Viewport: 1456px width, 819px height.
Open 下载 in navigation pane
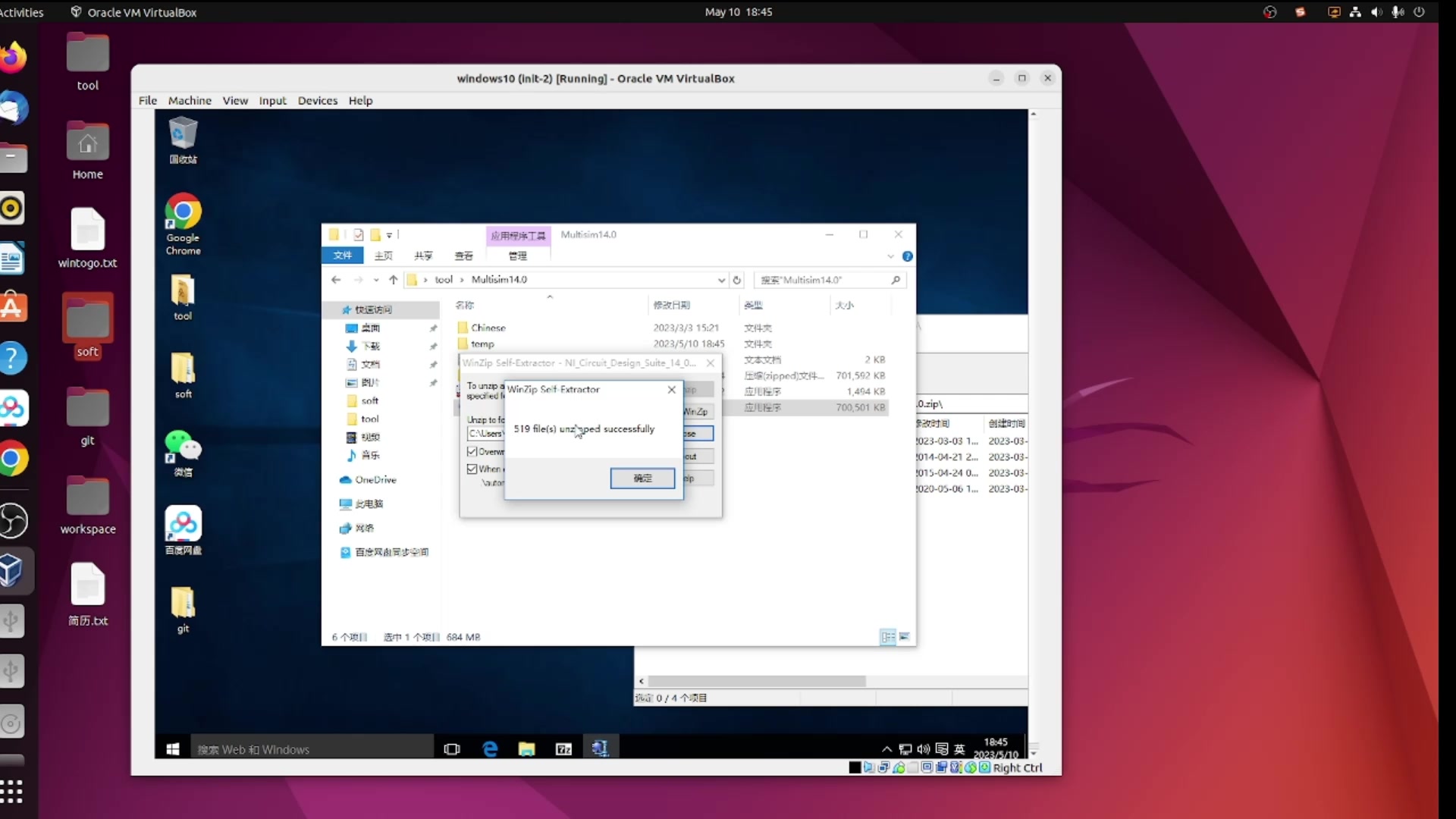pos(370,346)
